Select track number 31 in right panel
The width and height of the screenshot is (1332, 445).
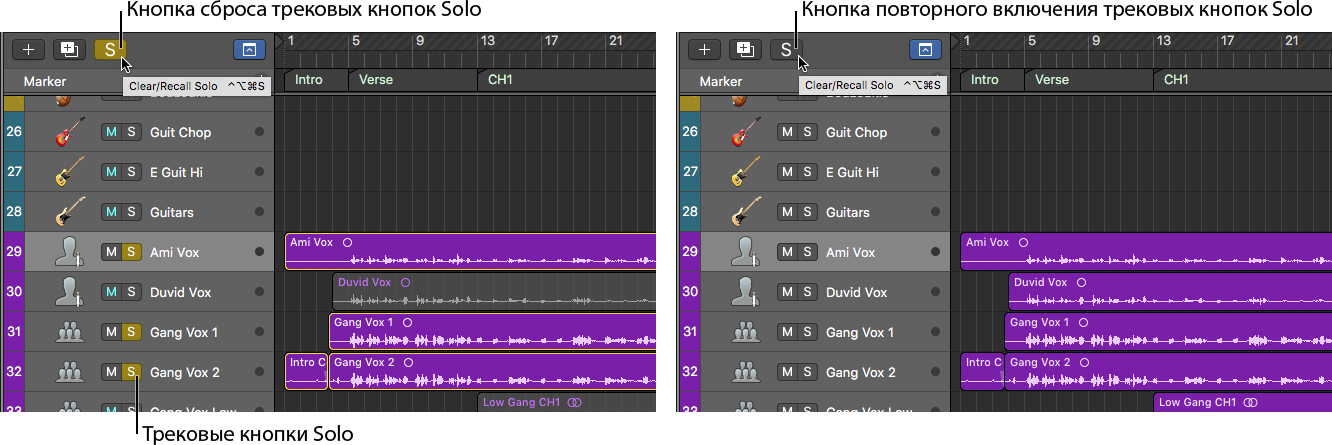(690, 332)
